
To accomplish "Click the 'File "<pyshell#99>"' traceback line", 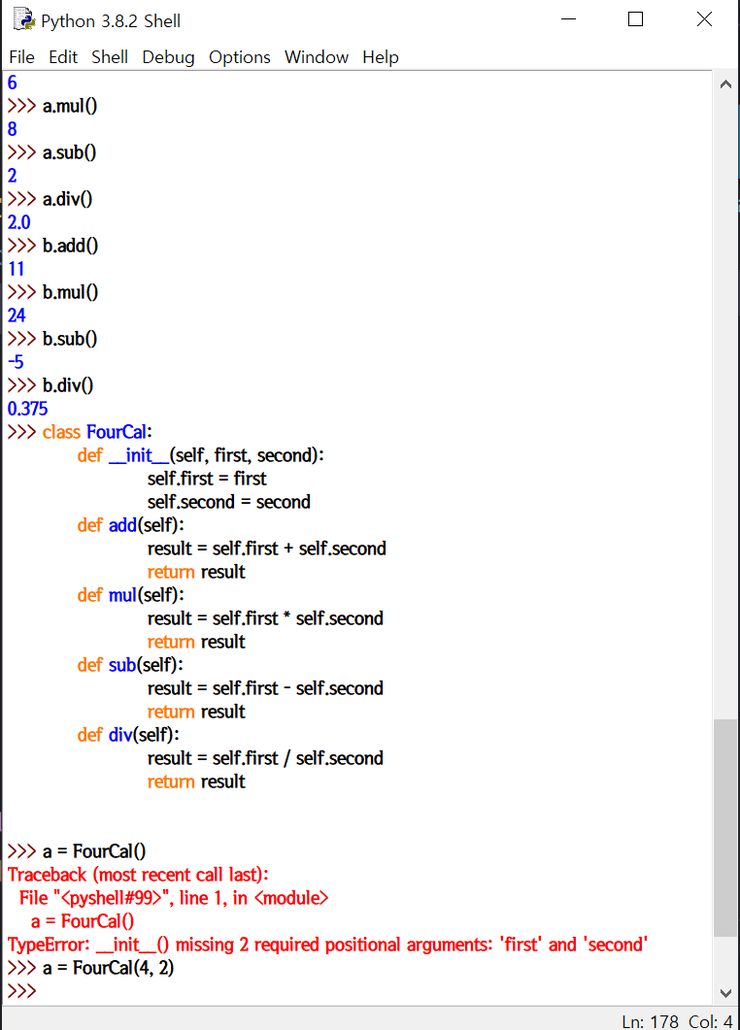I will tap(173, 898).
